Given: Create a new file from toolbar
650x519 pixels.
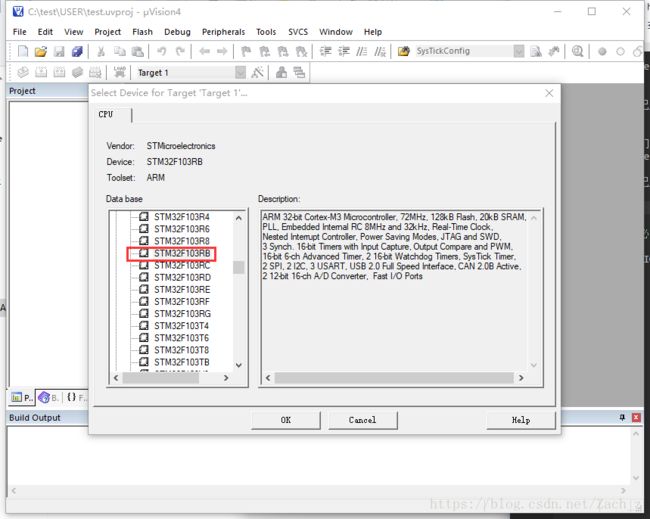Looking at the screenshot, I should click(x=23, y=51).
